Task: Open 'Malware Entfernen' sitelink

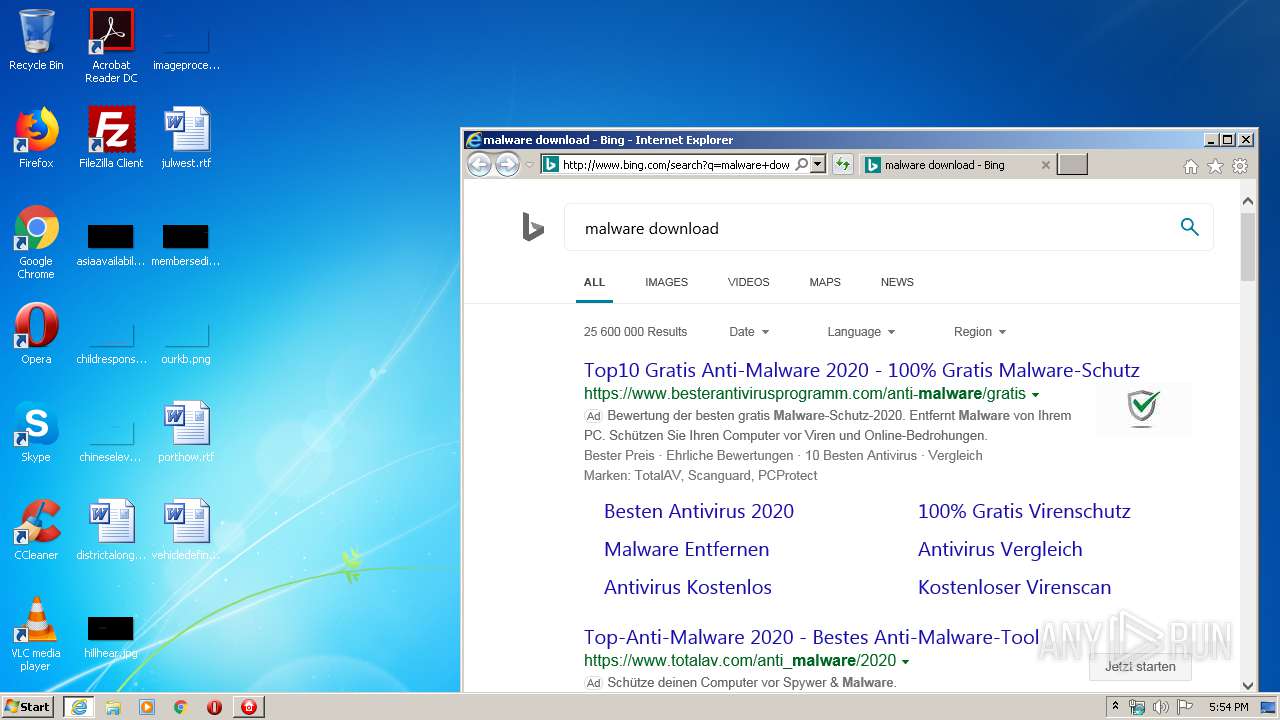Action: [687, 549]
